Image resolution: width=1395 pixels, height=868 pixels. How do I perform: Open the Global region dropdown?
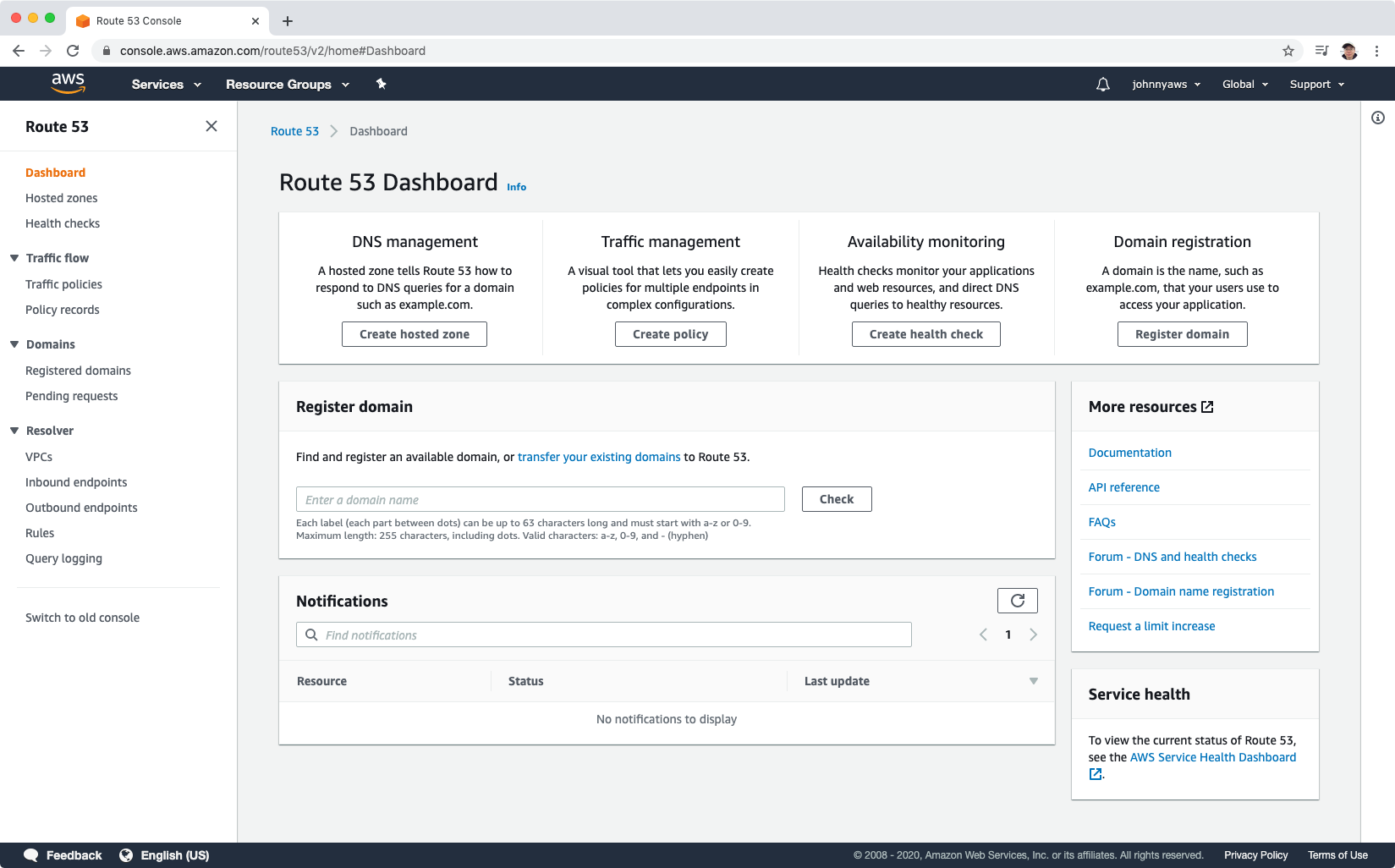[x=1245, y=85]
